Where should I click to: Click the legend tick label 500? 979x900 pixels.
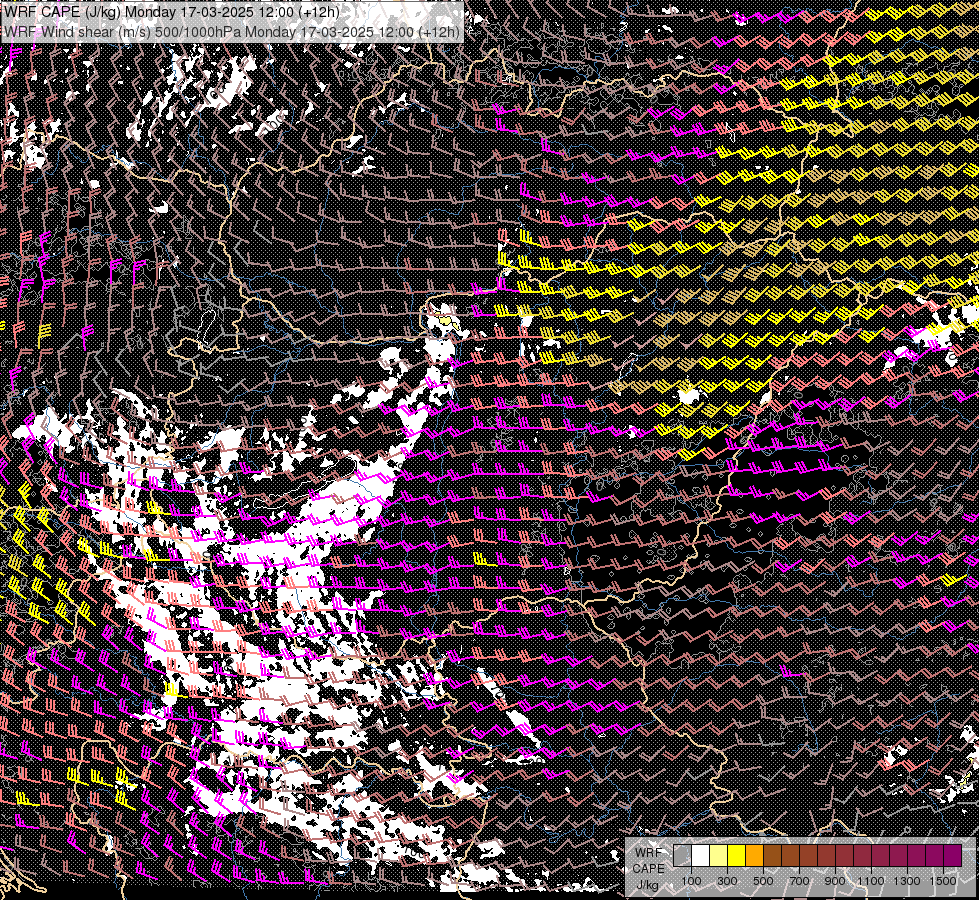coord(763,881)
